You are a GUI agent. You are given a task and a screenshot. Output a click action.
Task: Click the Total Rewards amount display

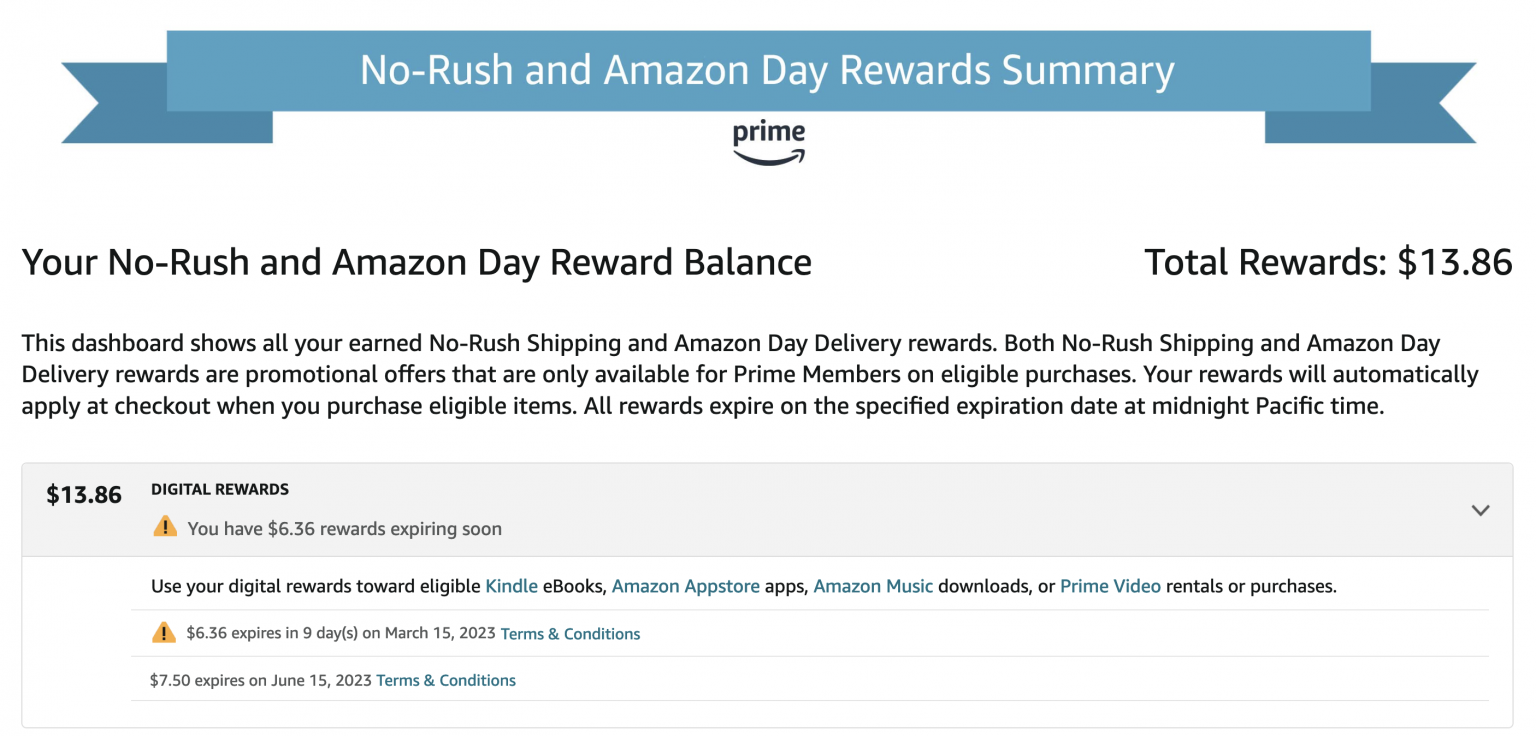[1328, 262]
